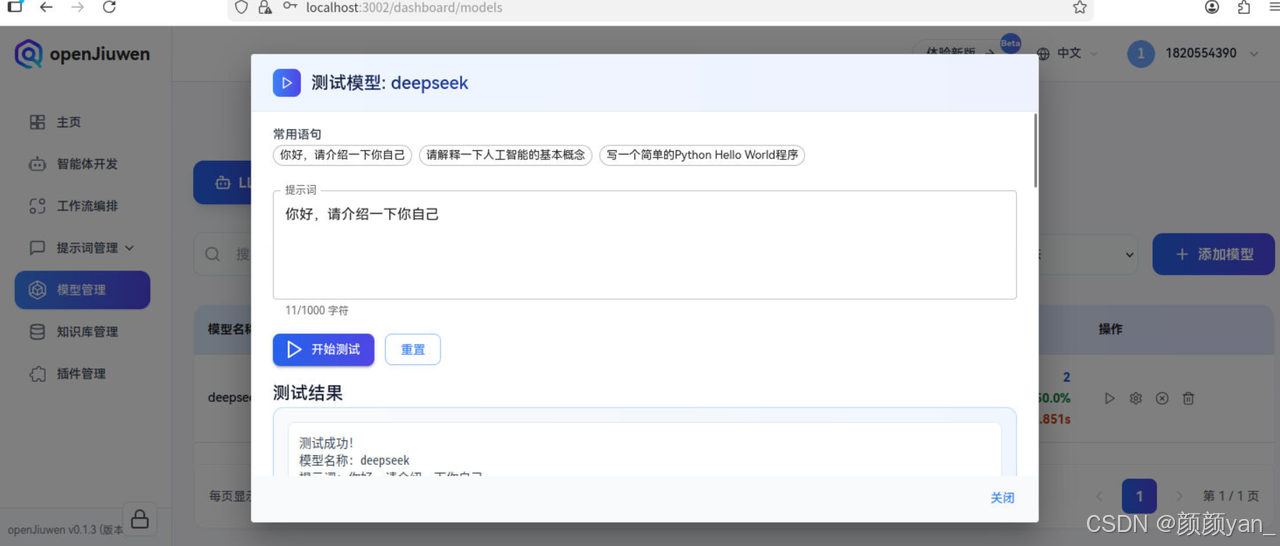Click the 重置 reset button
The height and width of the screenshot is (546, 1280).
[x=413, y=350]
